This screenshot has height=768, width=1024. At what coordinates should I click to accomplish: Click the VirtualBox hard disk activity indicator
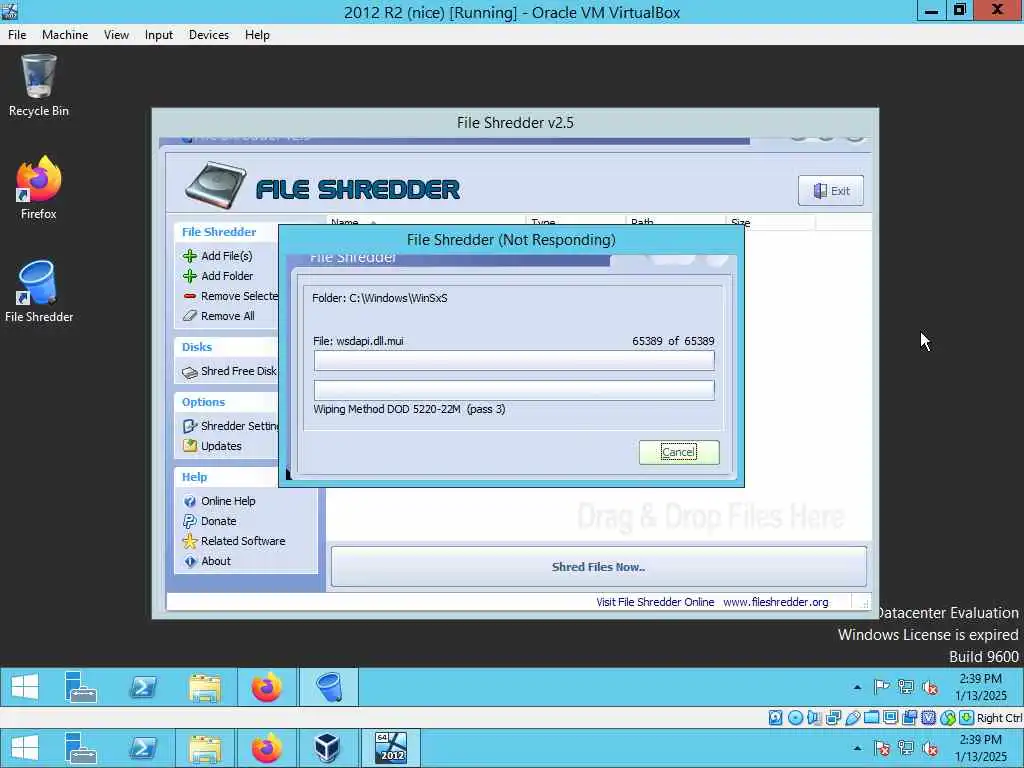[775, 718]
